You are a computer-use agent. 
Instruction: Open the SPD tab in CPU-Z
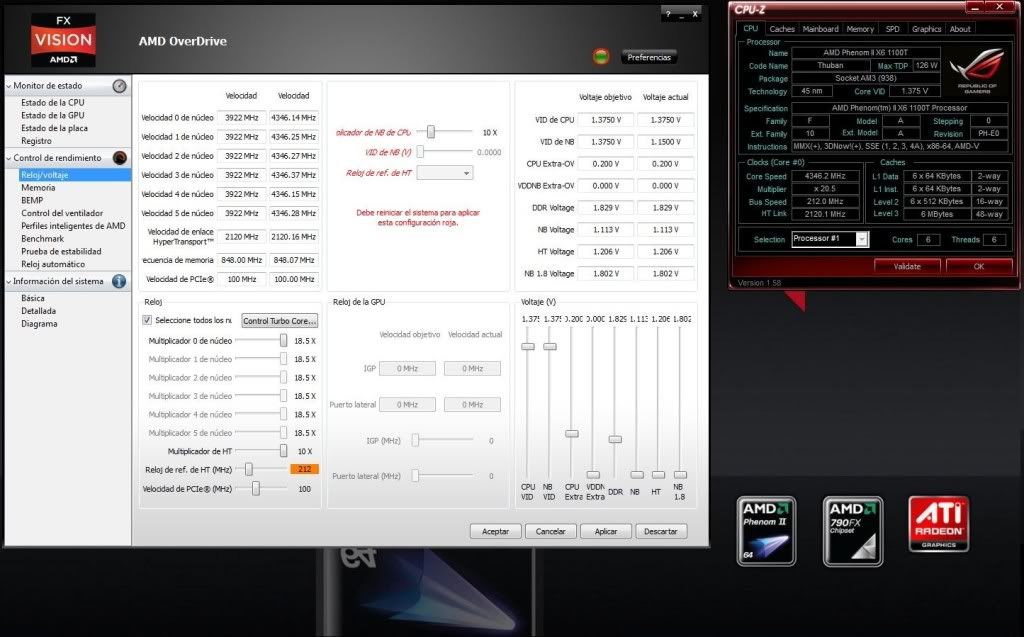coord(892,29)
